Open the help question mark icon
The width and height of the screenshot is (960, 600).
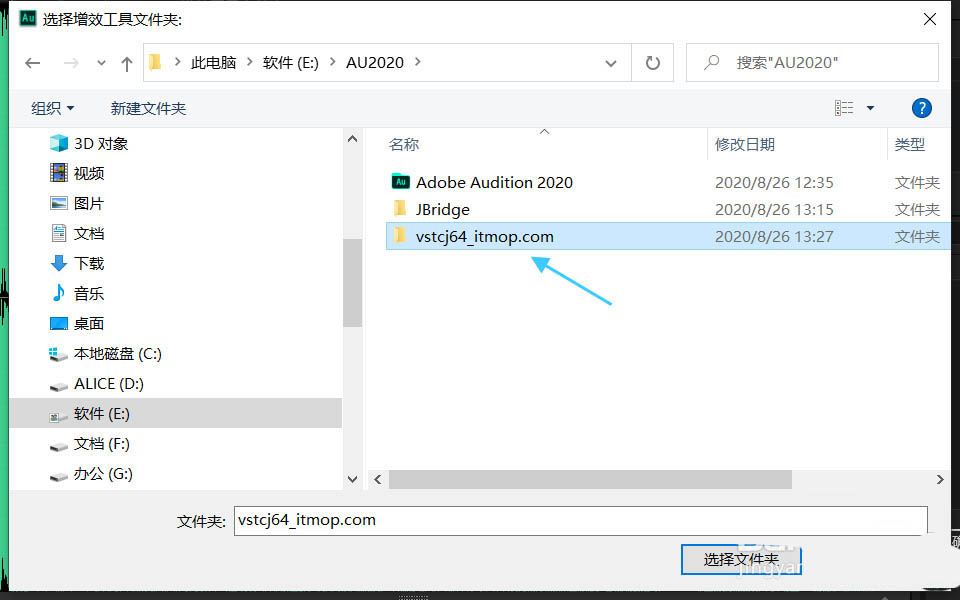(x=922, y=108)
